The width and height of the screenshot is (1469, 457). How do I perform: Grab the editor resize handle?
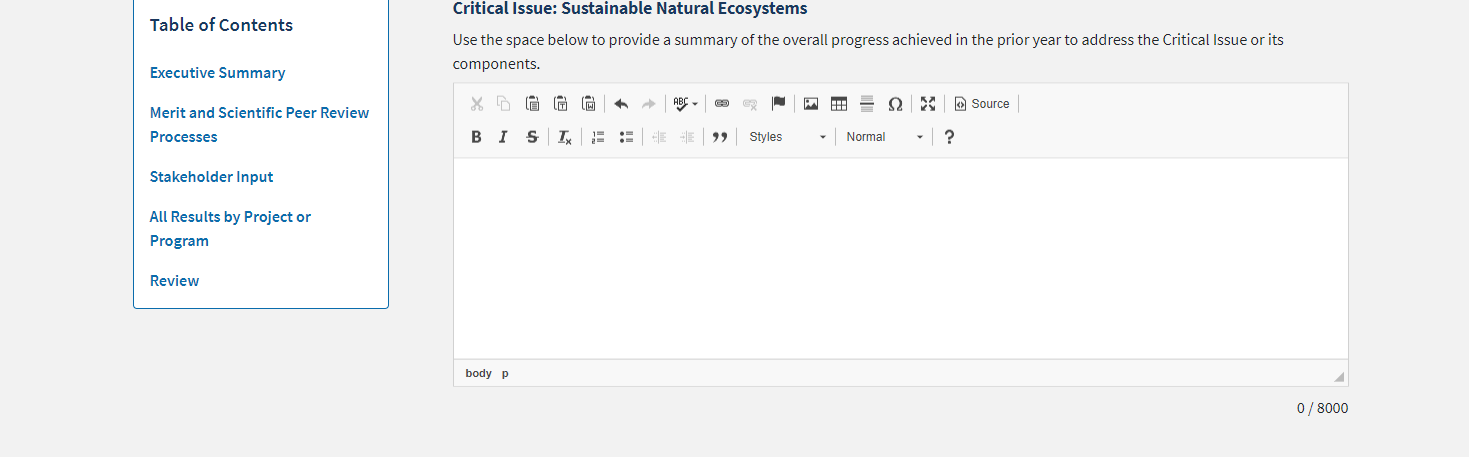point(1339,377)
